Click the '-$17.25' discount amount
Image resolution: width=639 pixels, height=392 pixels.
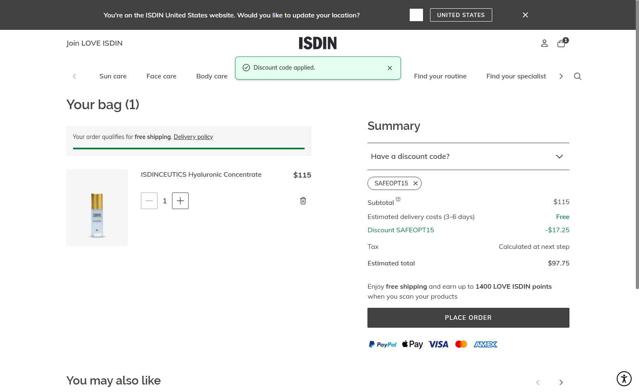557,230
